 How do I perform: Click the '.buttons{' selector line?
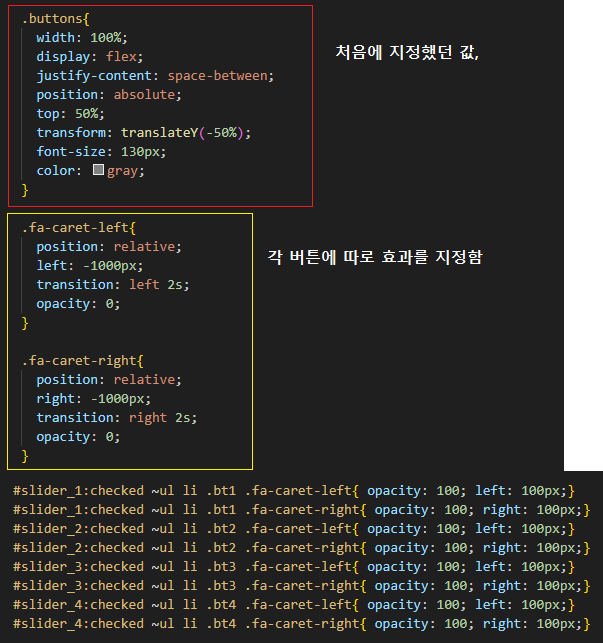click(55, 19)
